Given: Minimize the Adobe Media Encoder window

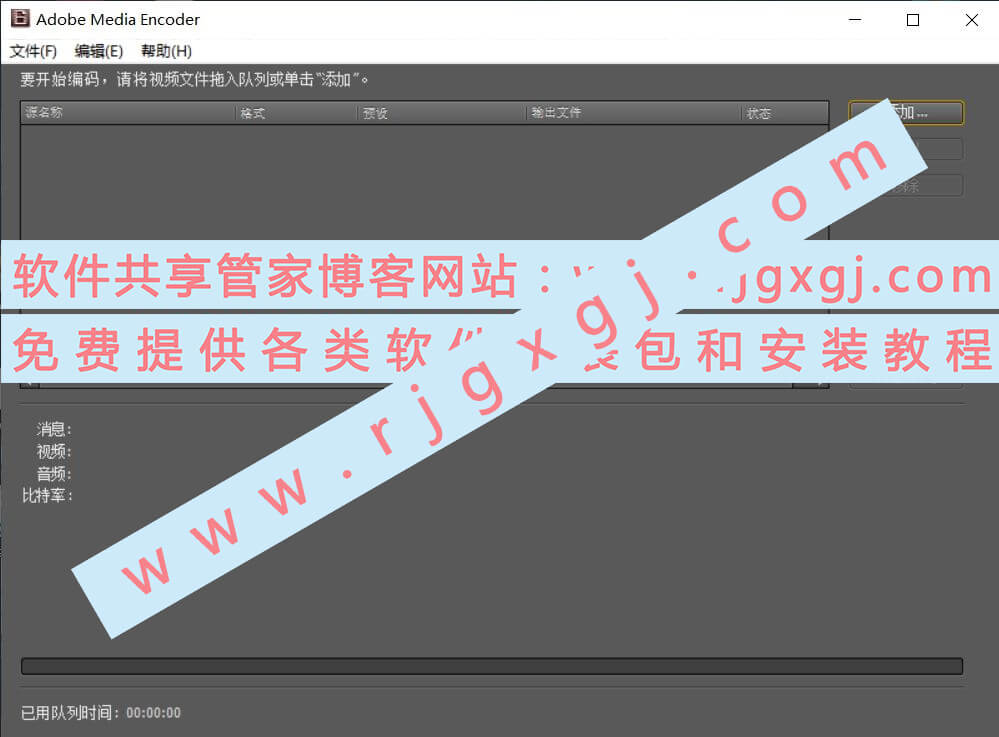Looking at the screenshot, I should tap(855, 20).
